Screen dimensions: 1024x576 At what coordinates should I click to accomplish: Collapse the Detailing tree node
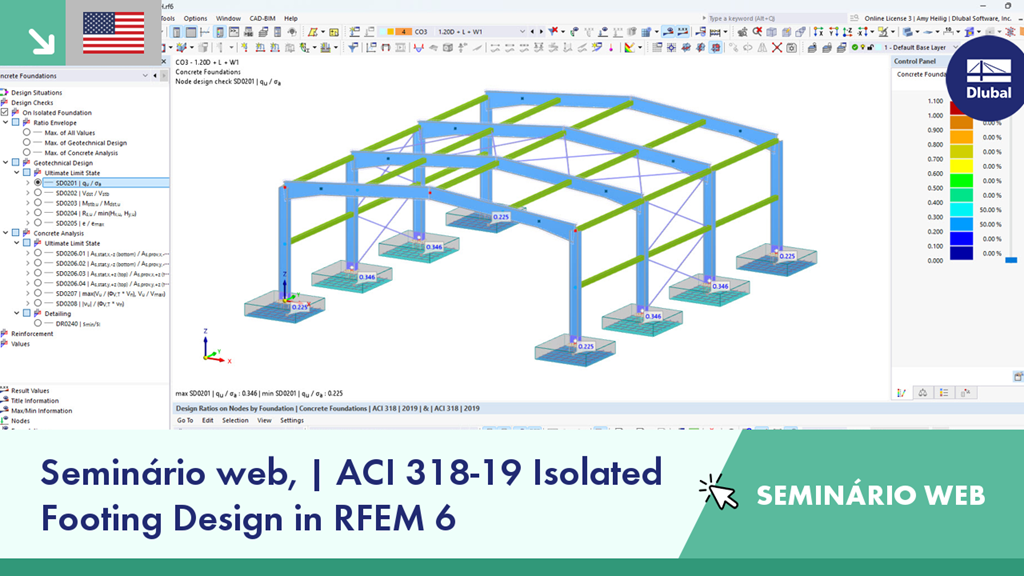(17, 313)
